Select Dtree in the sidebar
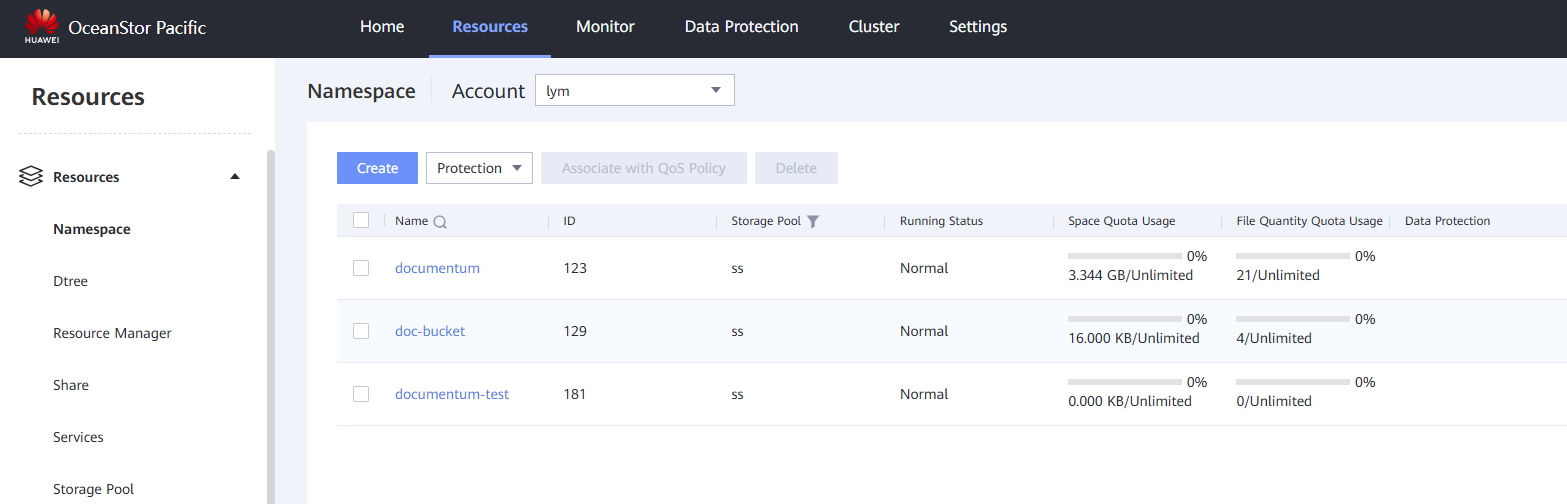The width and height of the screenshot is (1567, 504). [71, 281]
